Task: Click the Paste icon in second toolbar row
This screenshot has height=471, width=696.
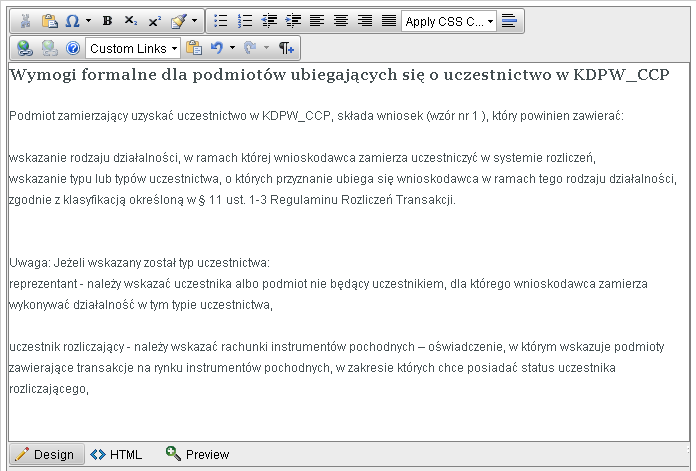Action: 194,48
